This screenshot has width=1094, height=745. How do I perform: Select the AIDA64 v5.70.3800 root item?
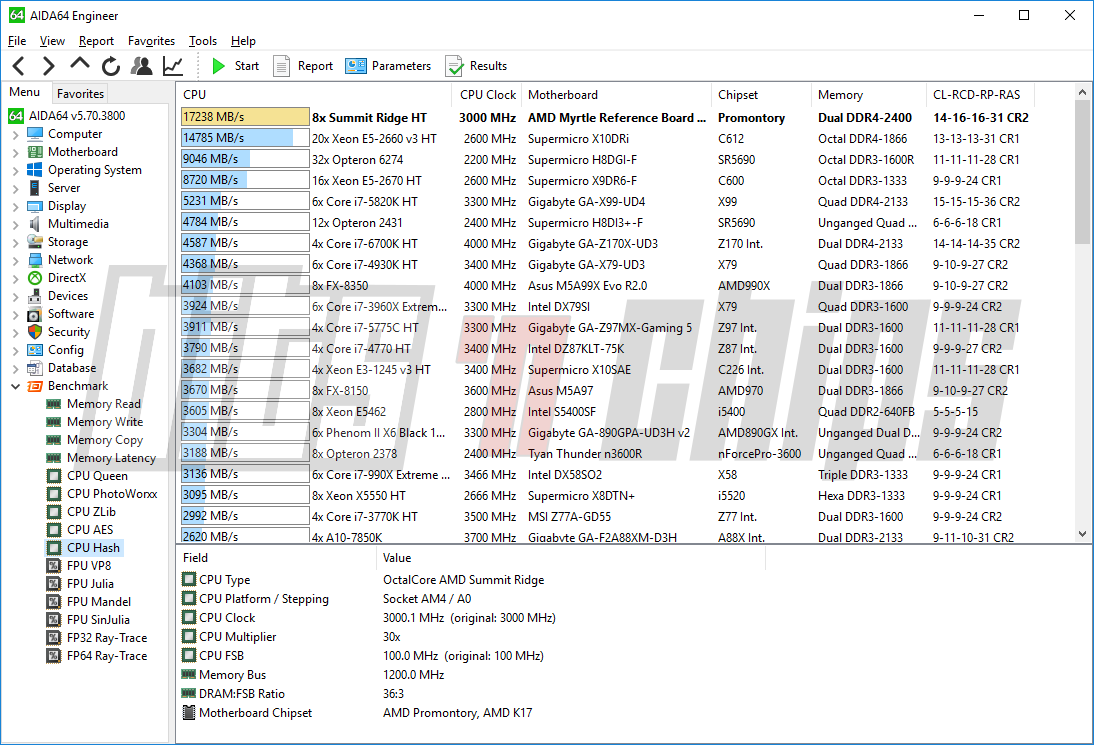pos(67,116)
